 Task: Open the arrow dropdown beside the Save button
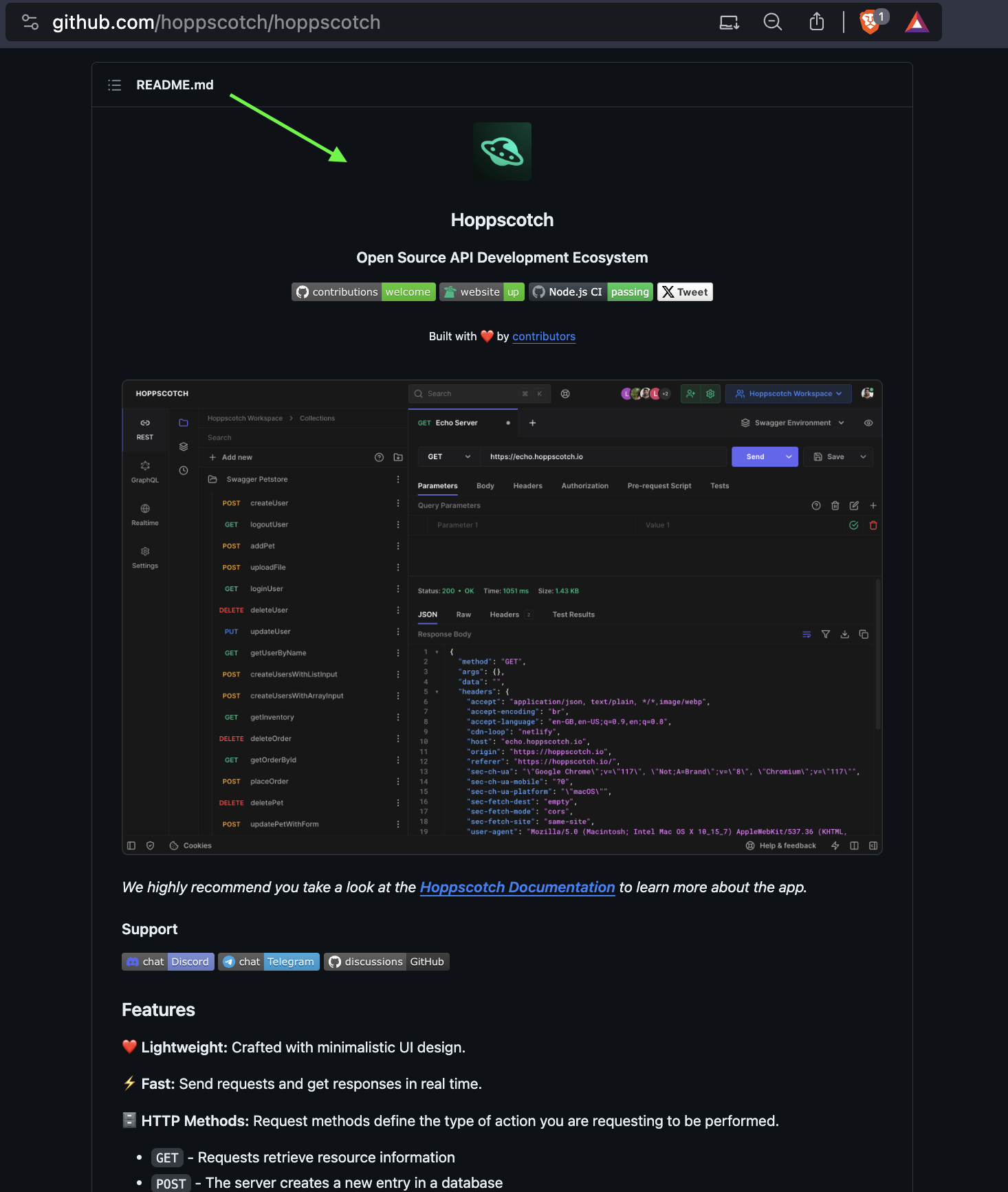tap(864, 456)
